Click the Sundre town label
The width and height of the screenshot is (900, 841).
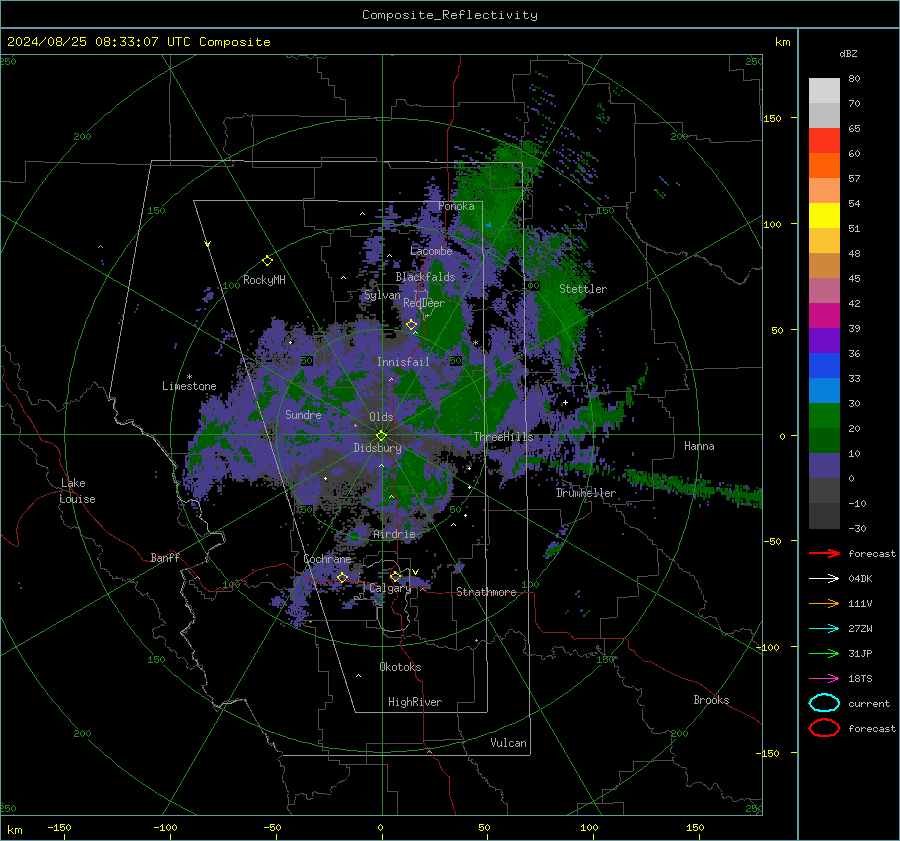pos(303,414)
